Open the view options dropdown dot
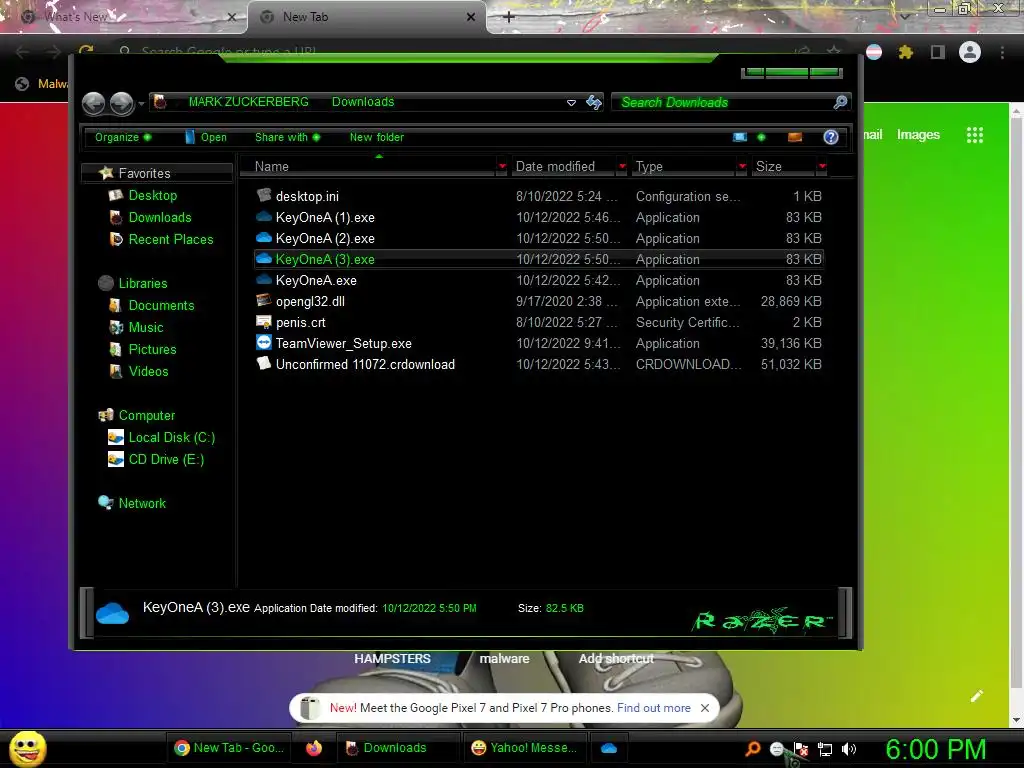The image size is (1024, 768). tap(761, 137)
